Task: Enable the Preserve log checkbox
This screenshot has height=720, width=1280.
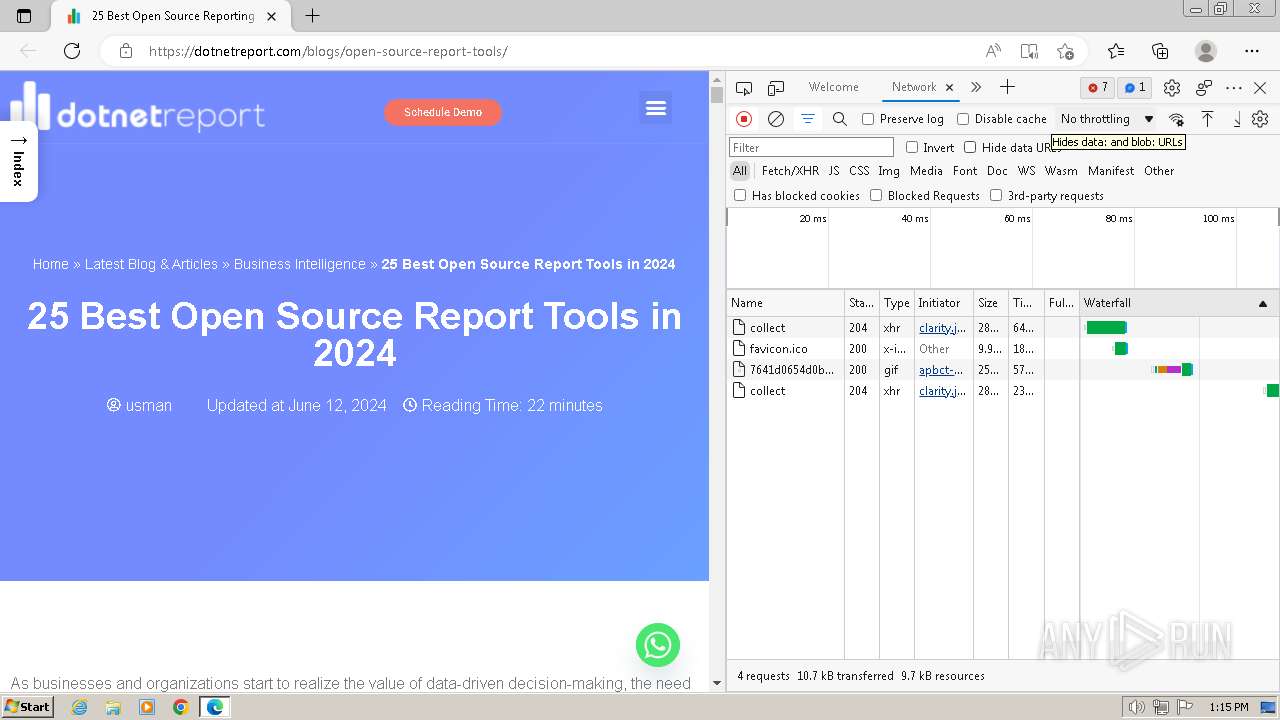Action: pyautogui.click(x=868, y=119)
